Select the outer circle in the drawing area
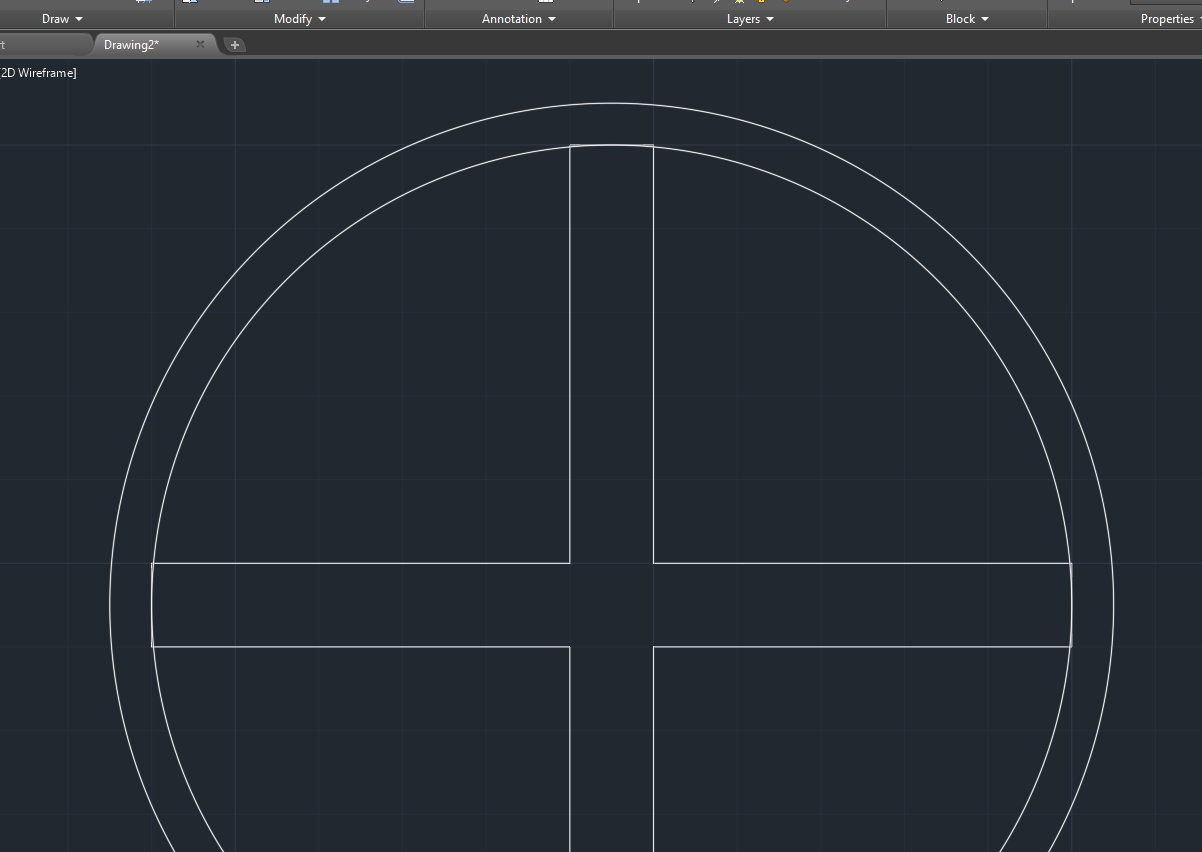The width and height of the screenshot is (1202, 852). [x=614, y=104]
